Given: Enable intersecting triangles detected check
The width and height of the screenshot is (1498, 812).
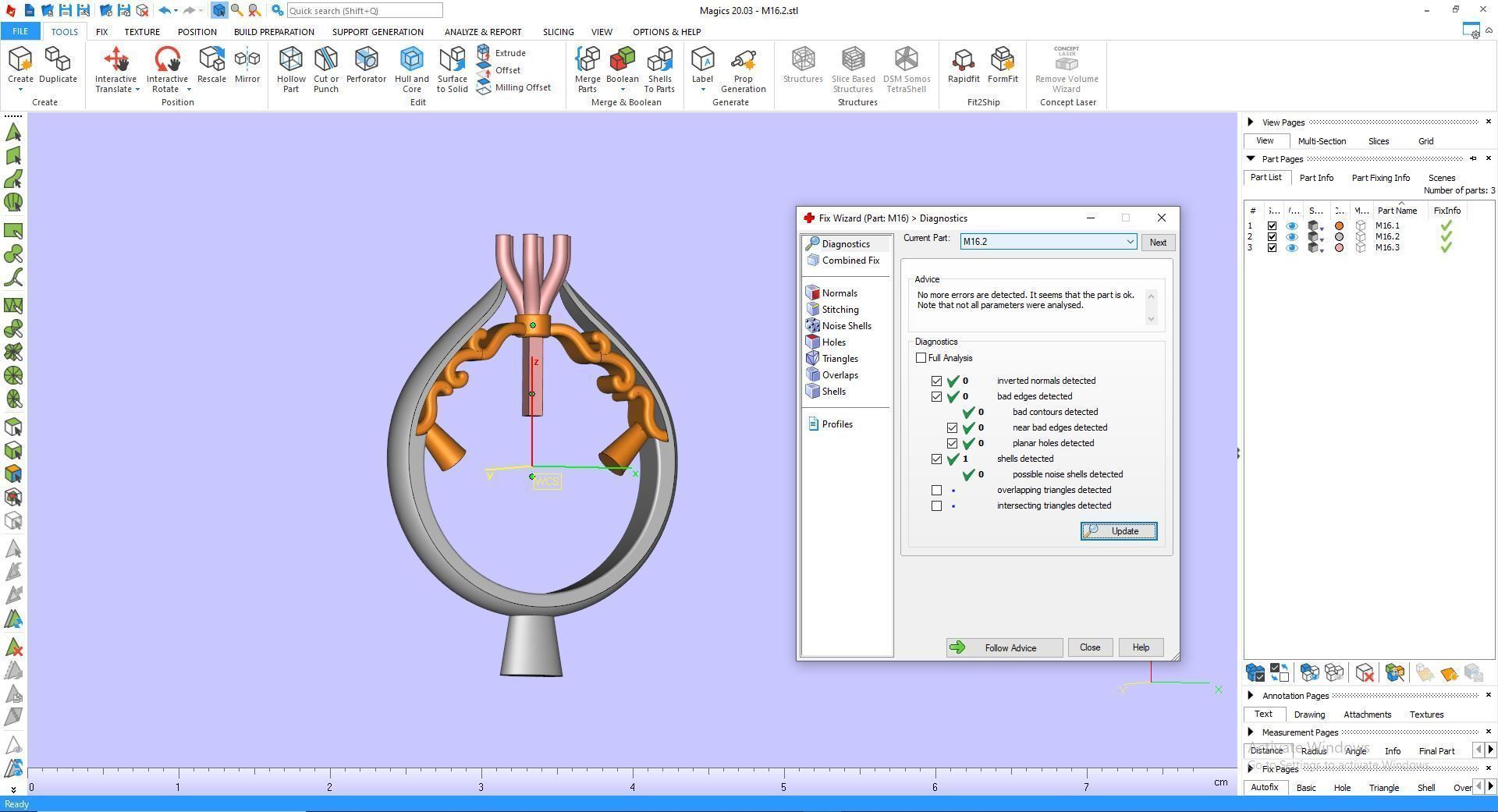Looking at the screenshot, I should [x=936, y=506].
